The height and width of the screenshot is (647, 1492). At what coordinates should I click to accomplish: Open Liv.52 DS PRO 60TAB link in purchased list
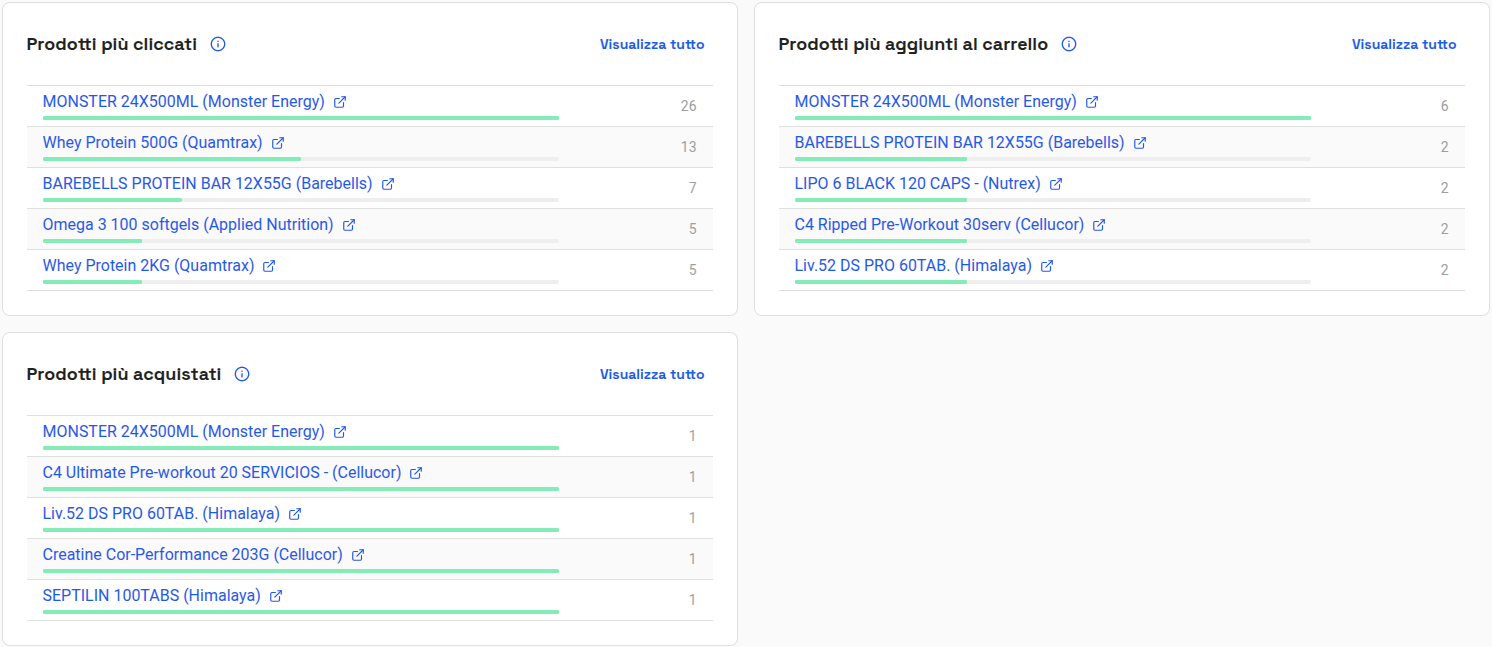(161, 513)
